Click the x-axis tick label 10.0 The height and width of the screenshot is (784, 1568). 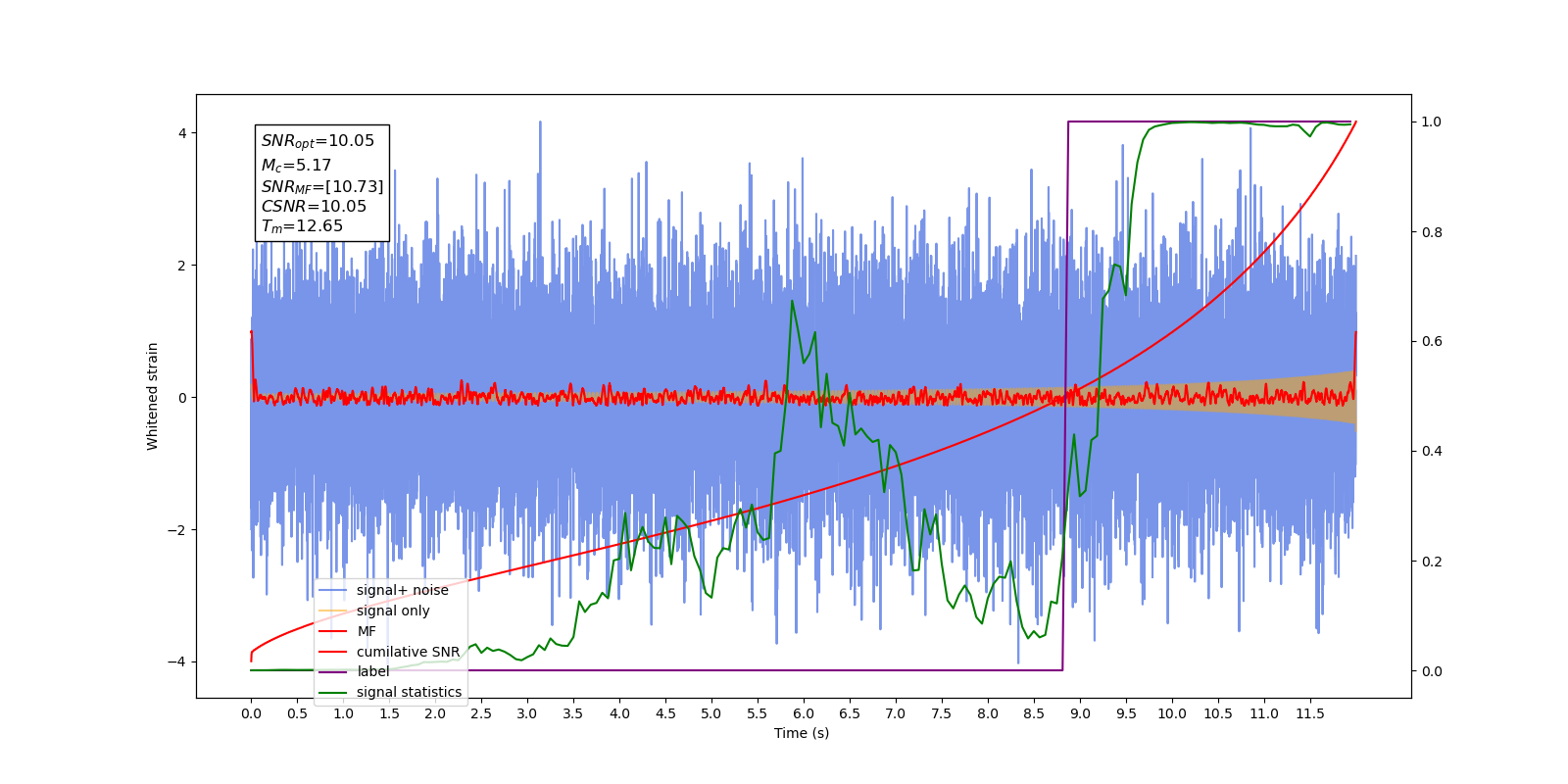1172,713
